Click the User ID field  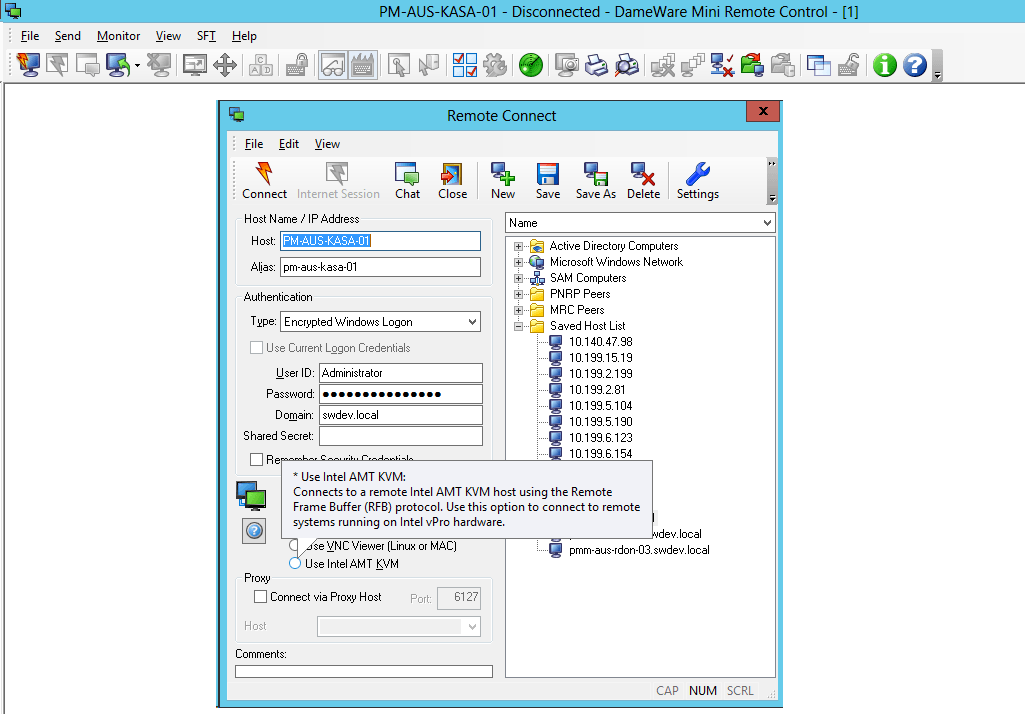401,373
